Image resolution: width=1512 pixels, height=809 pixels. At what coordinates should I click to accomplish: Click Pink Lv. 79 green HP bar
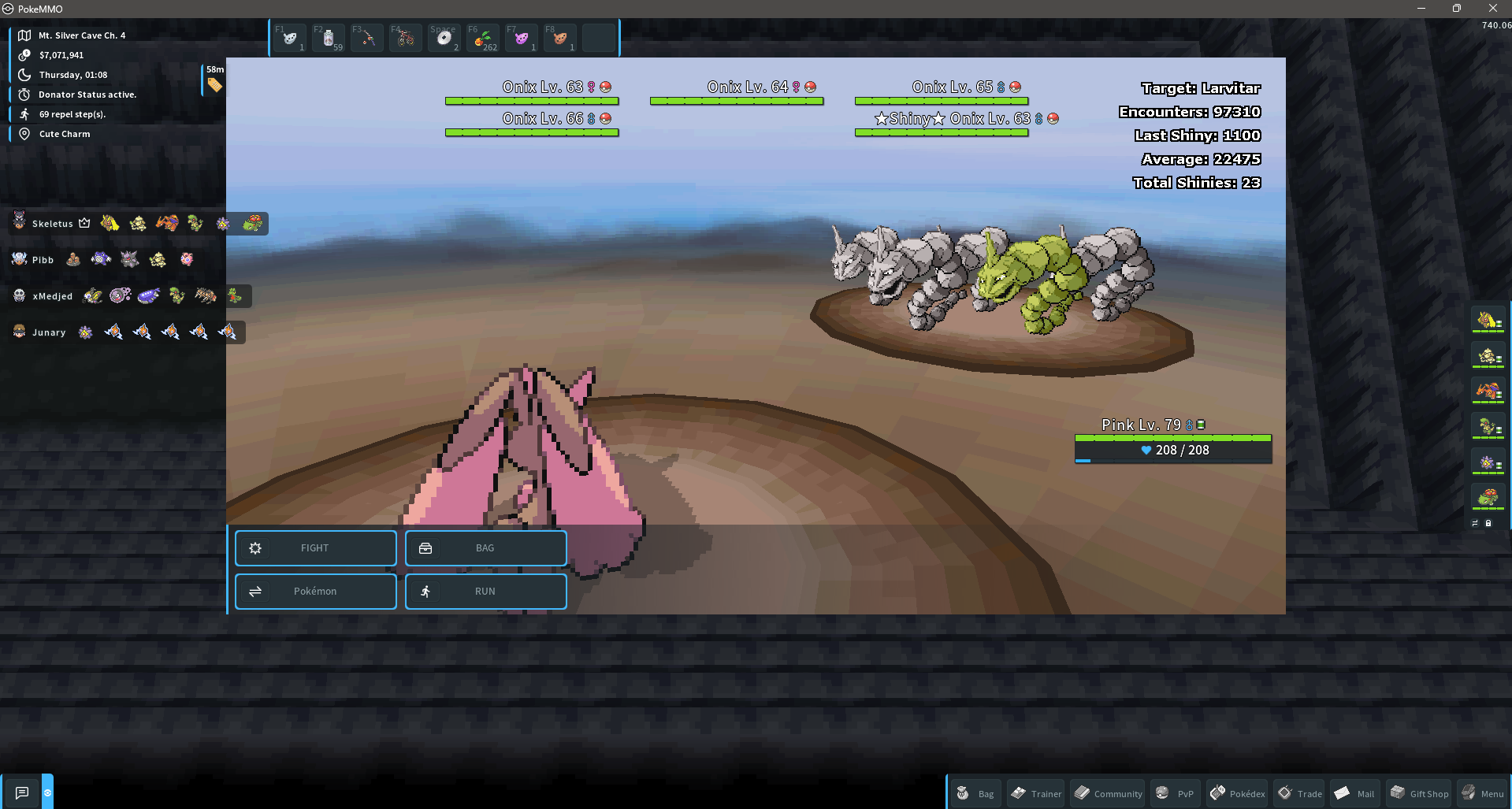[1173, 438]
